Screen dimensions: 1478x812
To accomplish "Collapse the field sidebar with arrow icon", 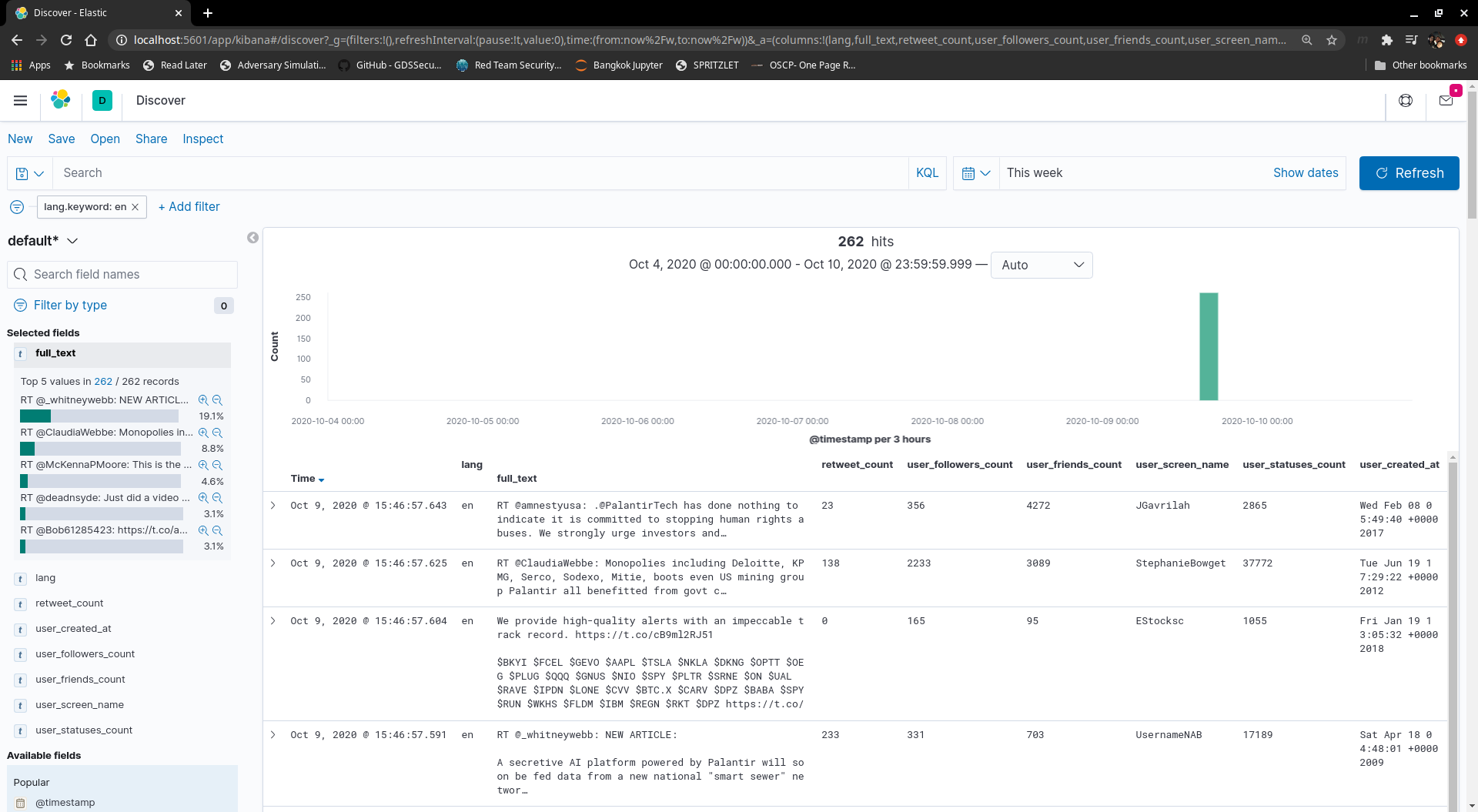I will coord(252,238).
